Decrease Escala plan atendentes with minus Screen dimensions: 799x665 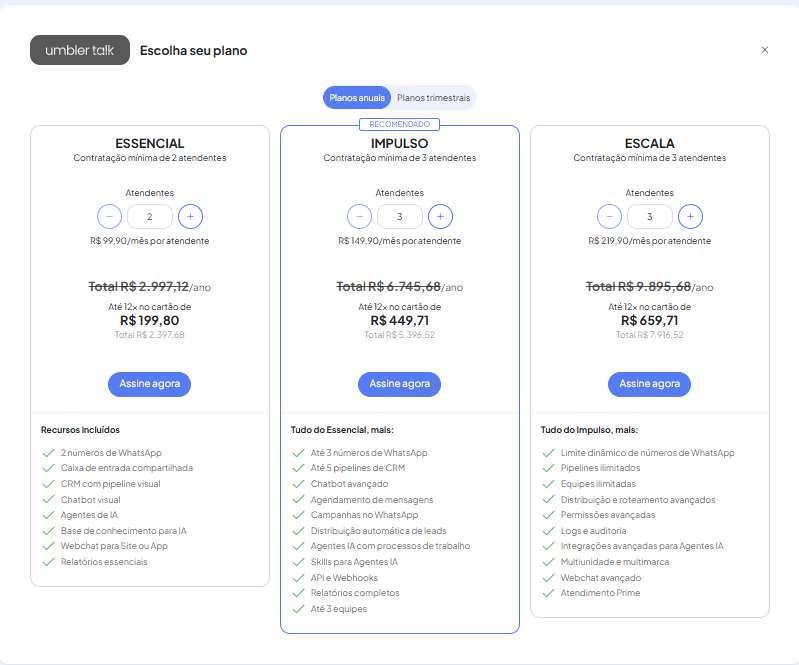point(609,217)
